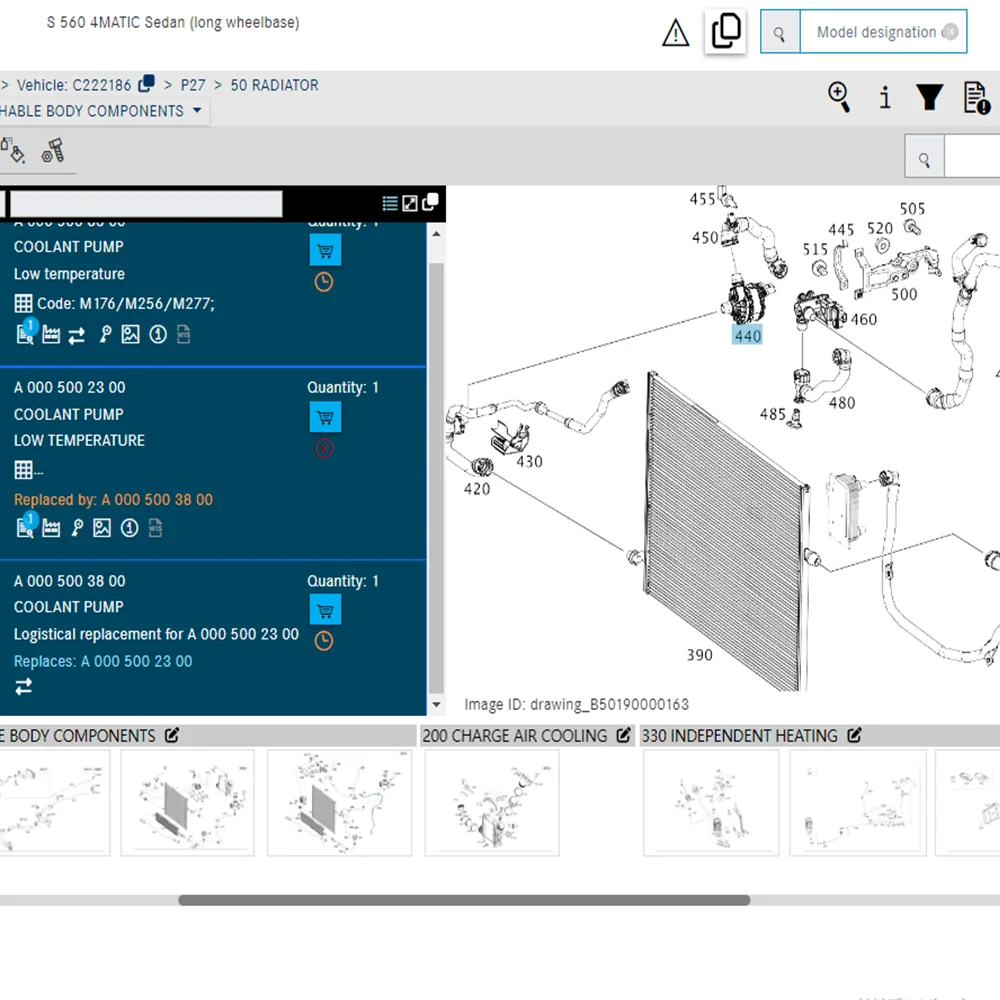
Task: Select callout 430 in the drawing
Action: pyautogui.click(x=529, y=462)
